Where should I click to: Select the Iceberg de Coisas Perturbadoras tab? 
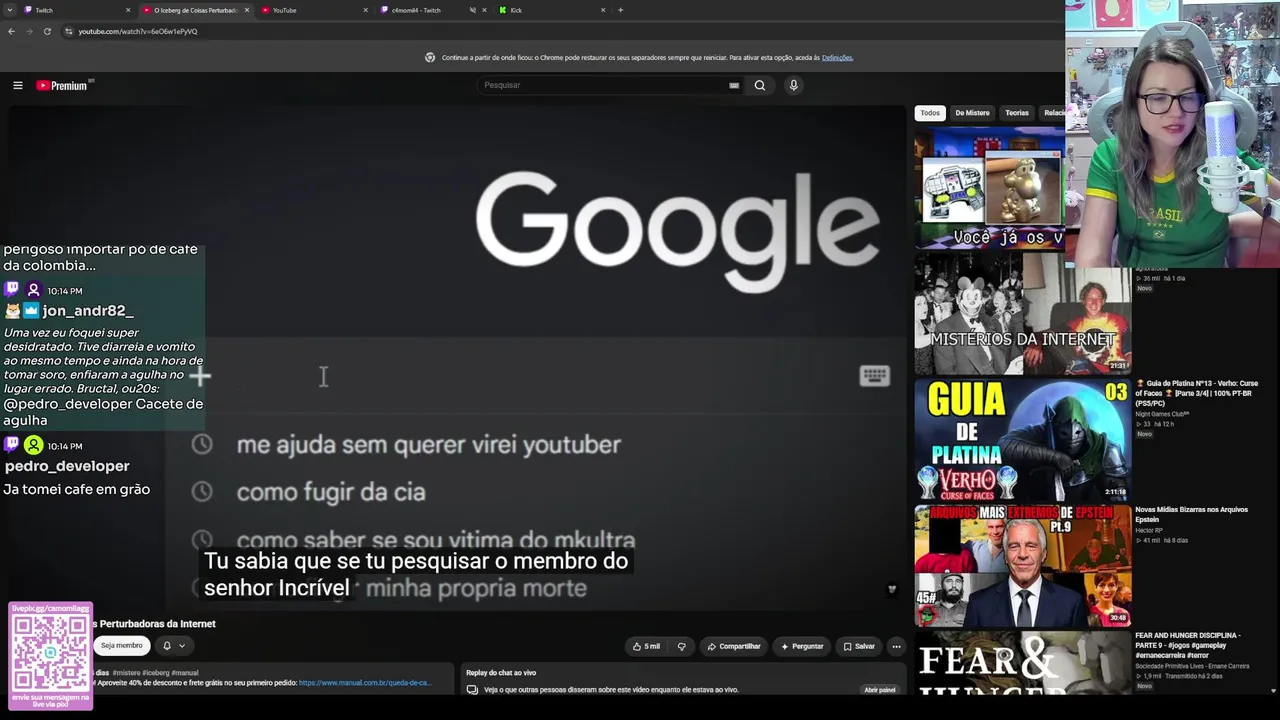195,10
